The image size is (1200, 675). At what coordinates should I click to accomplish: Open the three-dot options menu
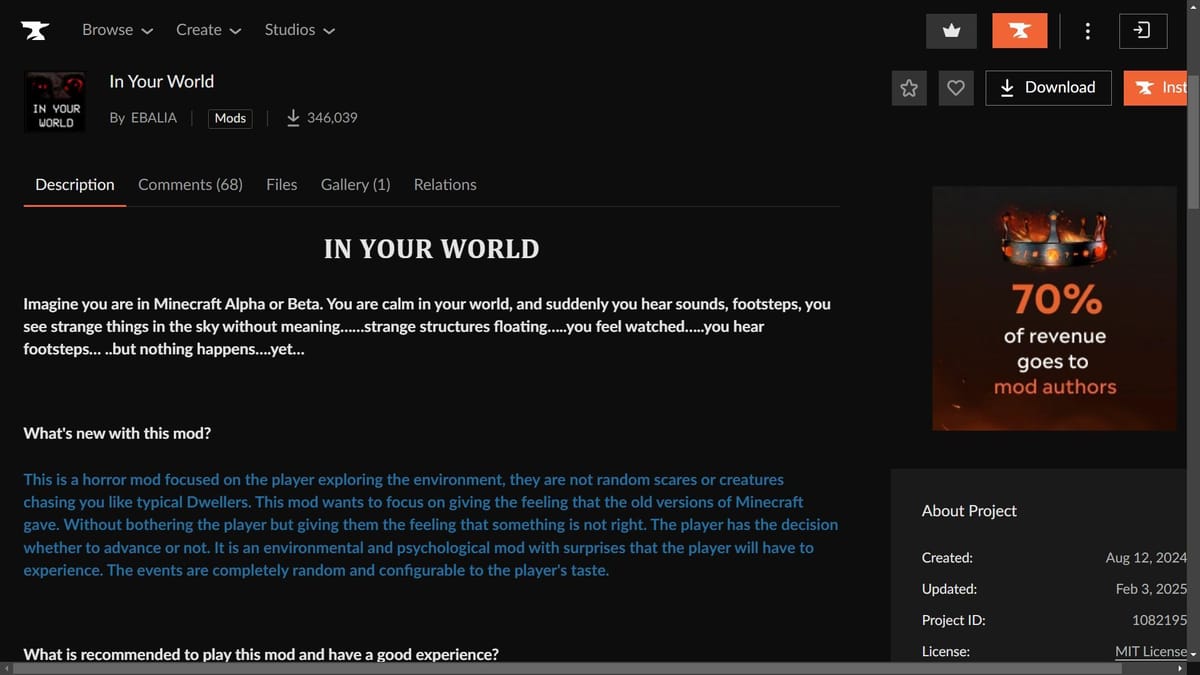[1087, 30]
